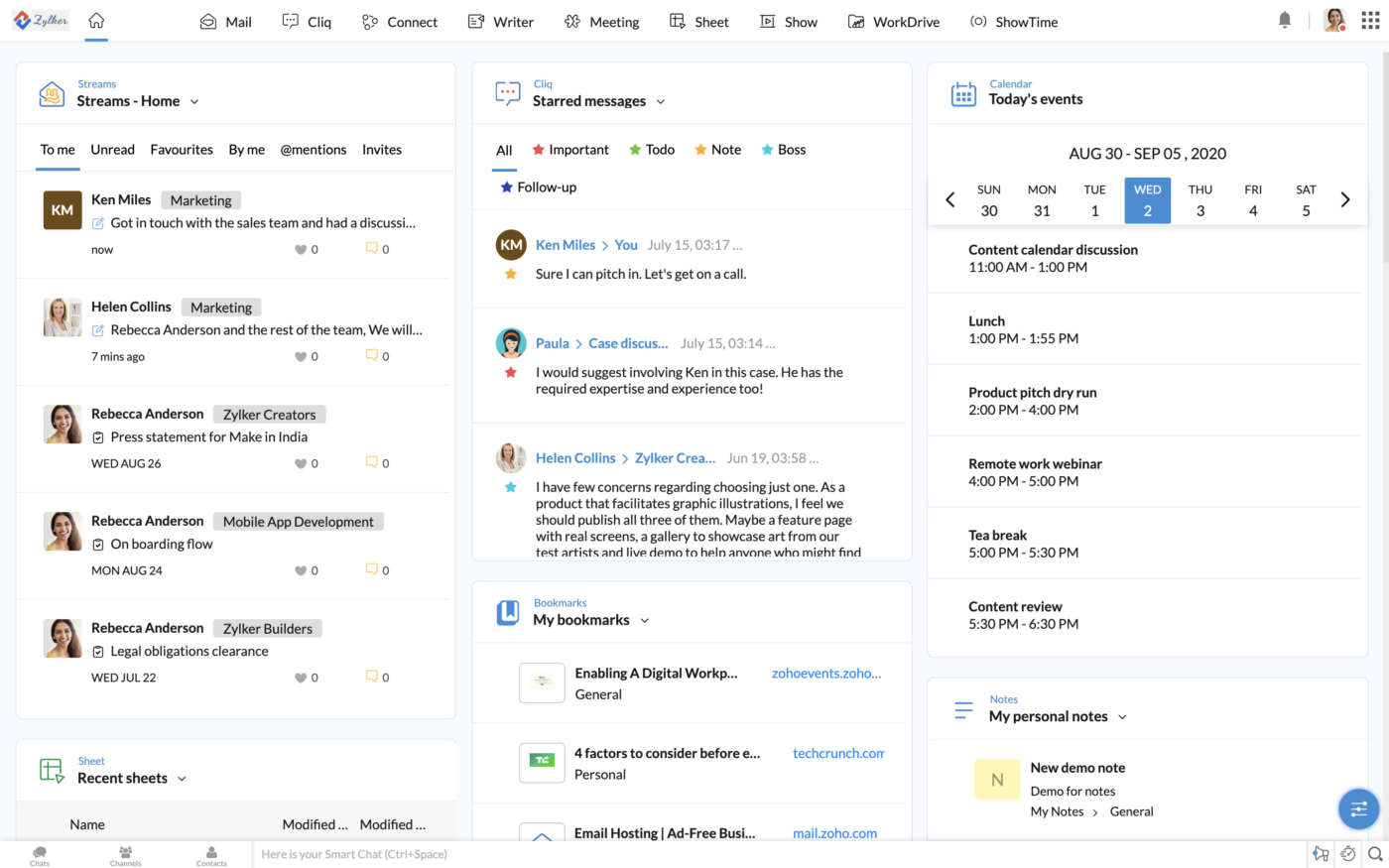The image size is (1389, 868).
Task: Expand the Starred messages dropdown
Action: point(661,102)
